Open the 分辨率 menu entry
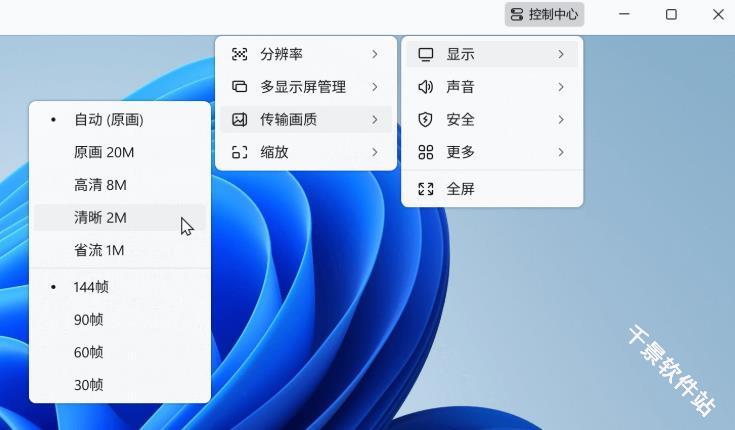The width and height of the screenshot is (735, 430). click(306, 54)
